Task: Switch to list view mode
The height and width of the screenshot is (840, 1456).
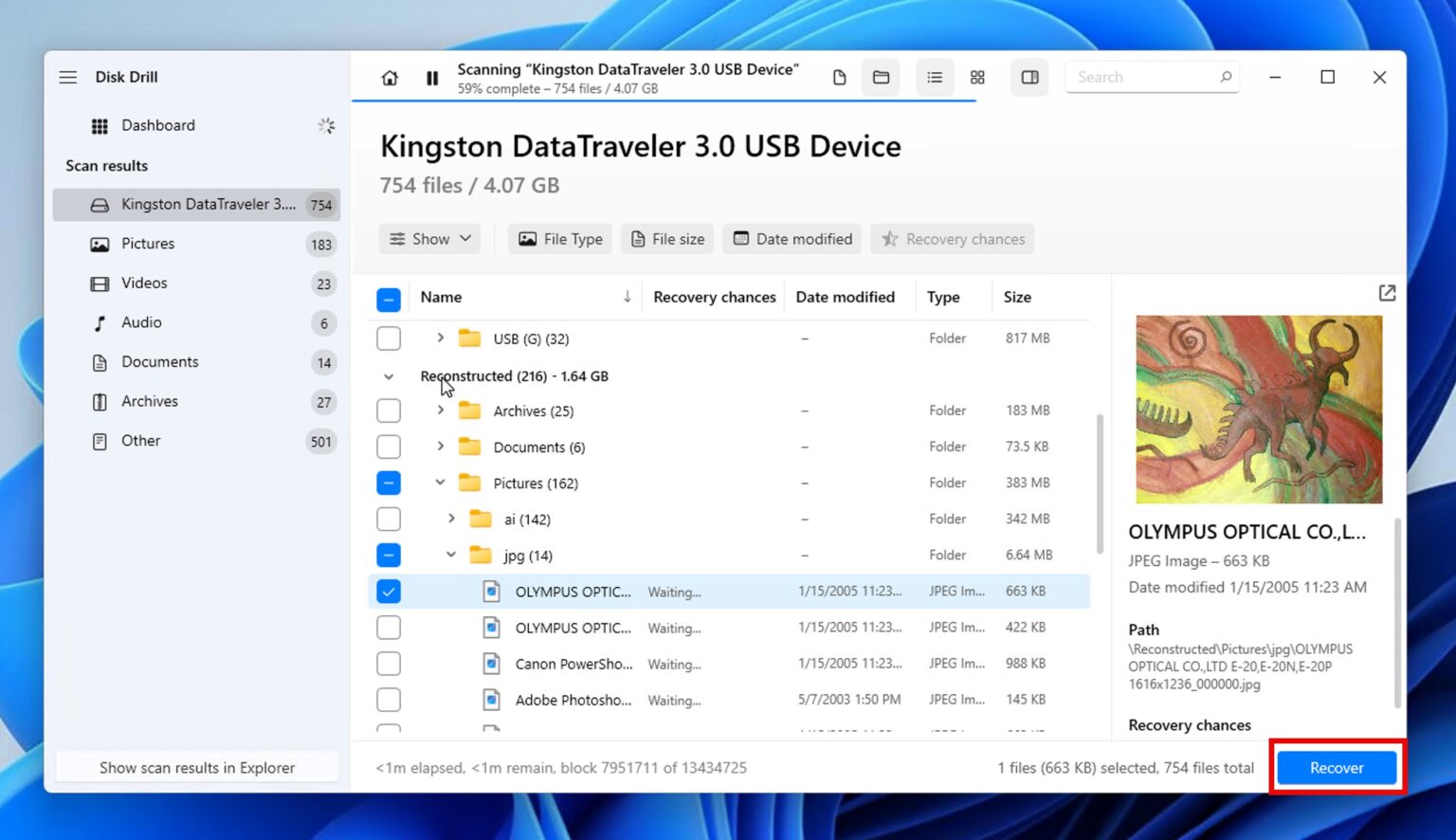Action: coord(934,77)
